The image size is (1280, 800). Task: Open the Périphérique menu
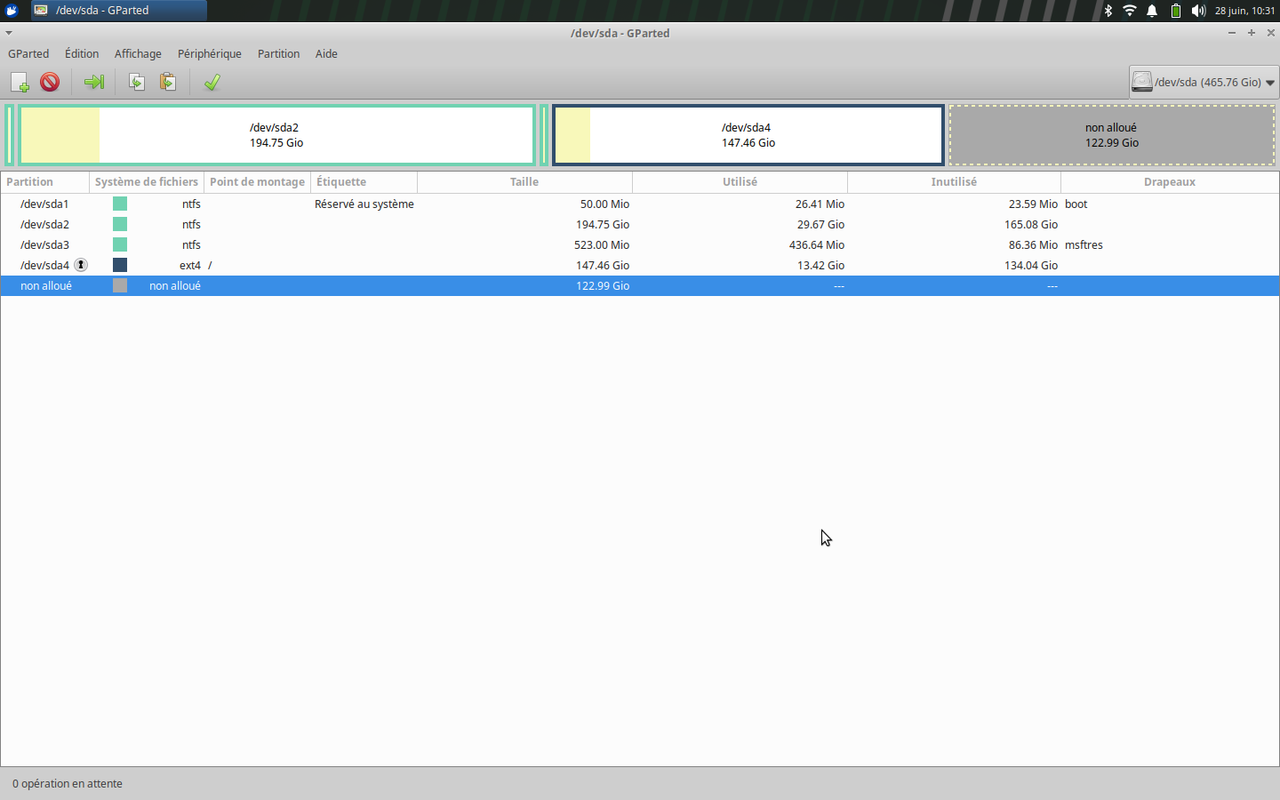point(210,54)
